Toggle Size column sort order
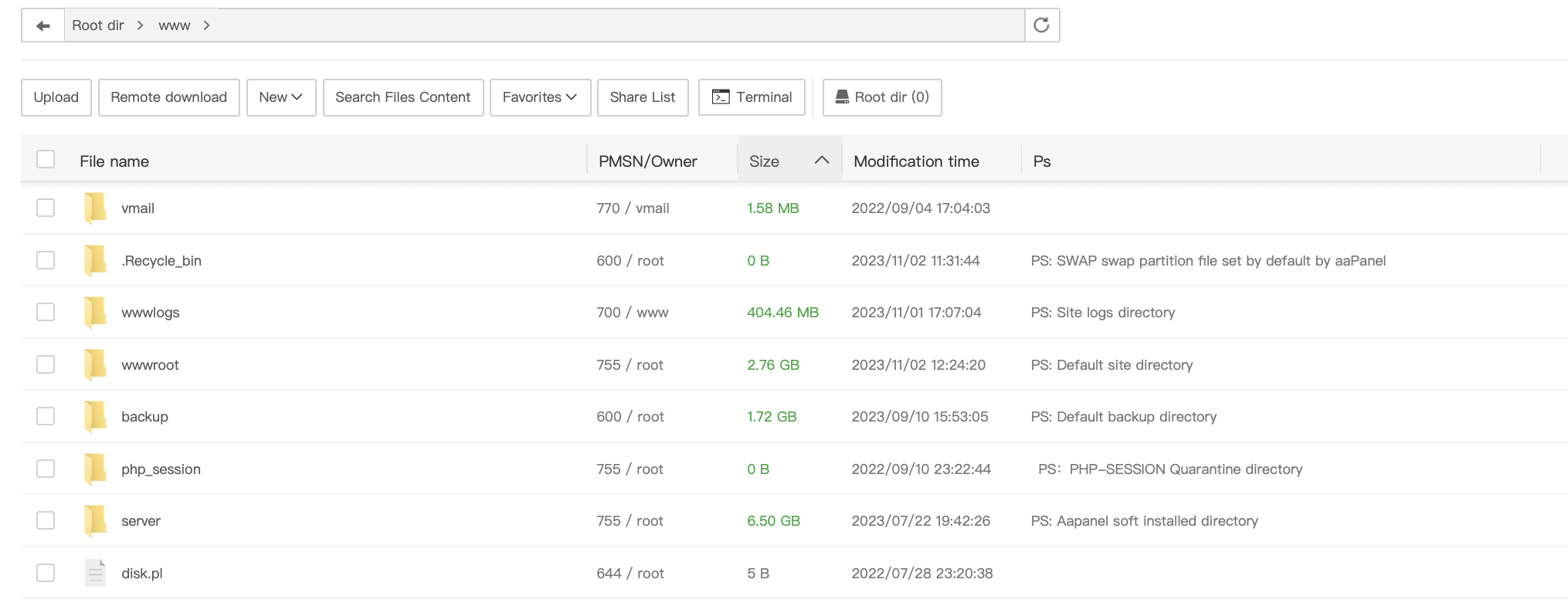 (821, 161)
